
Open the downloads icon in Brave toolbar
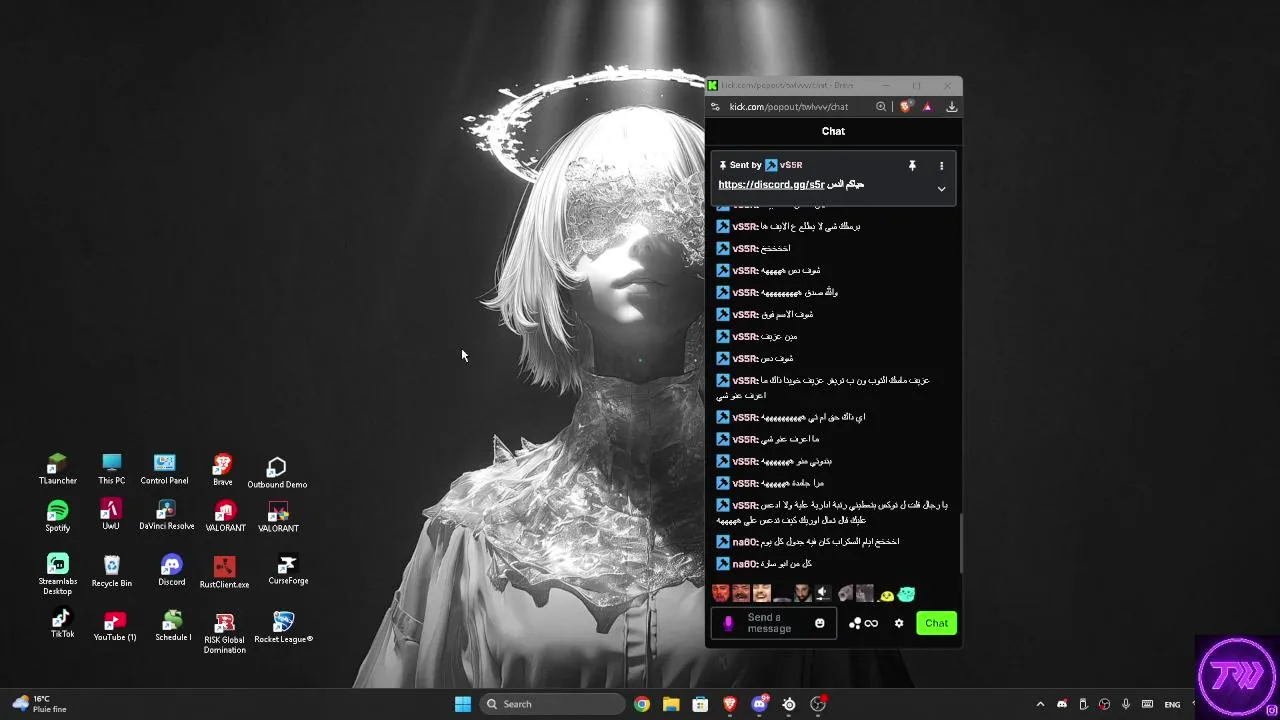[952, 107]
